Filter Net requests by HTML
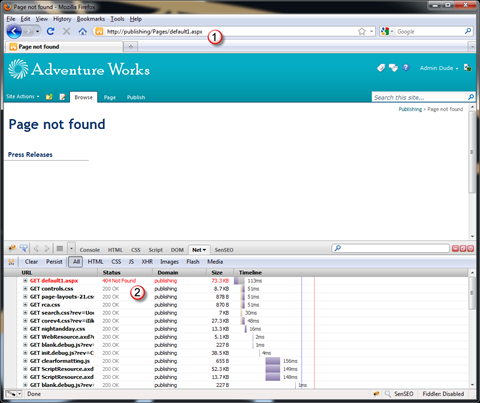 click(95, 262)
